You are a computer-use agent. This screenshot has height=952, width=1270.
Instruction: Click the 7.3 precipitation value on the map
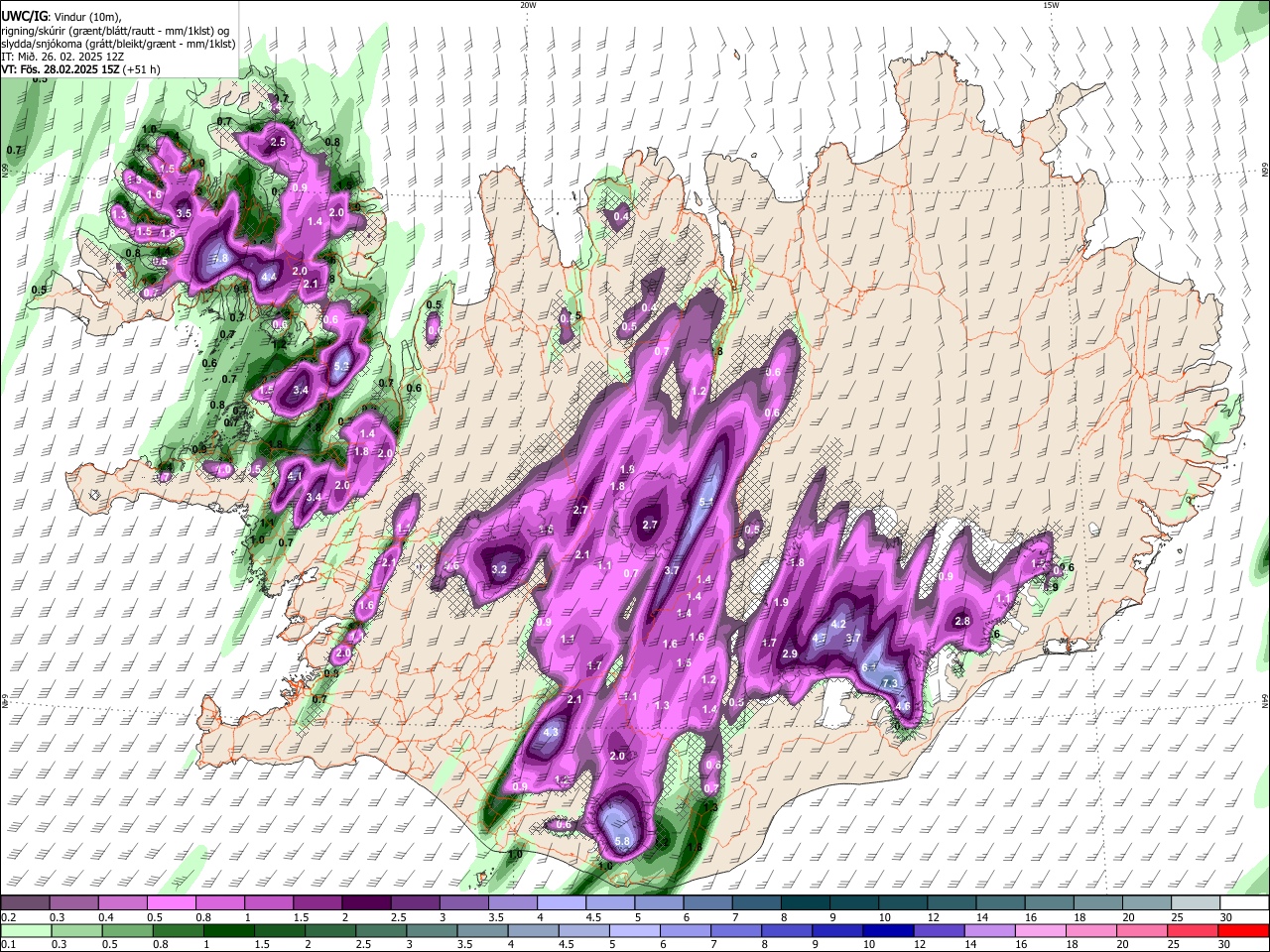[x=890, y=683]
